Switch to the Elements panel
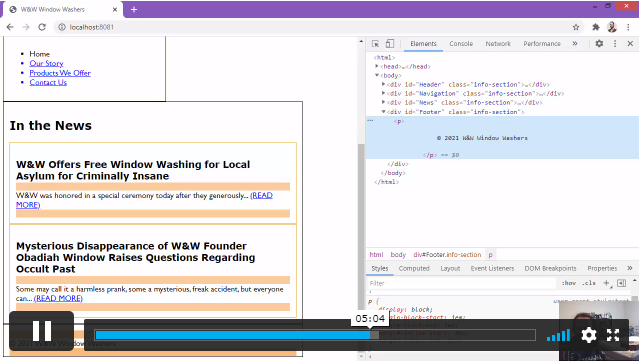 point(423,44)
